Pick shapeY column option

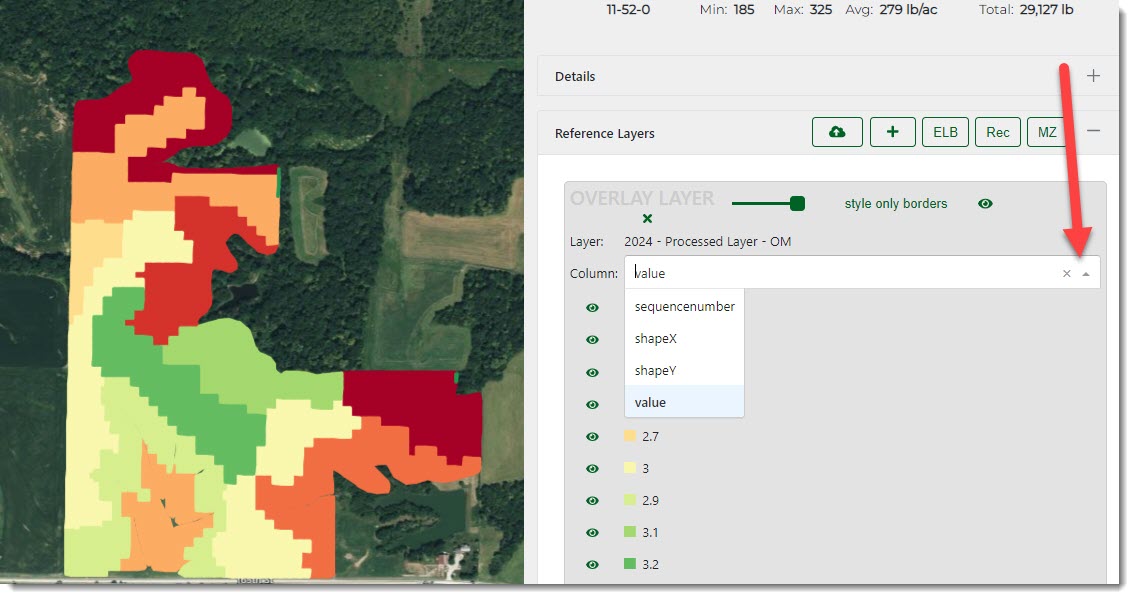656,371
